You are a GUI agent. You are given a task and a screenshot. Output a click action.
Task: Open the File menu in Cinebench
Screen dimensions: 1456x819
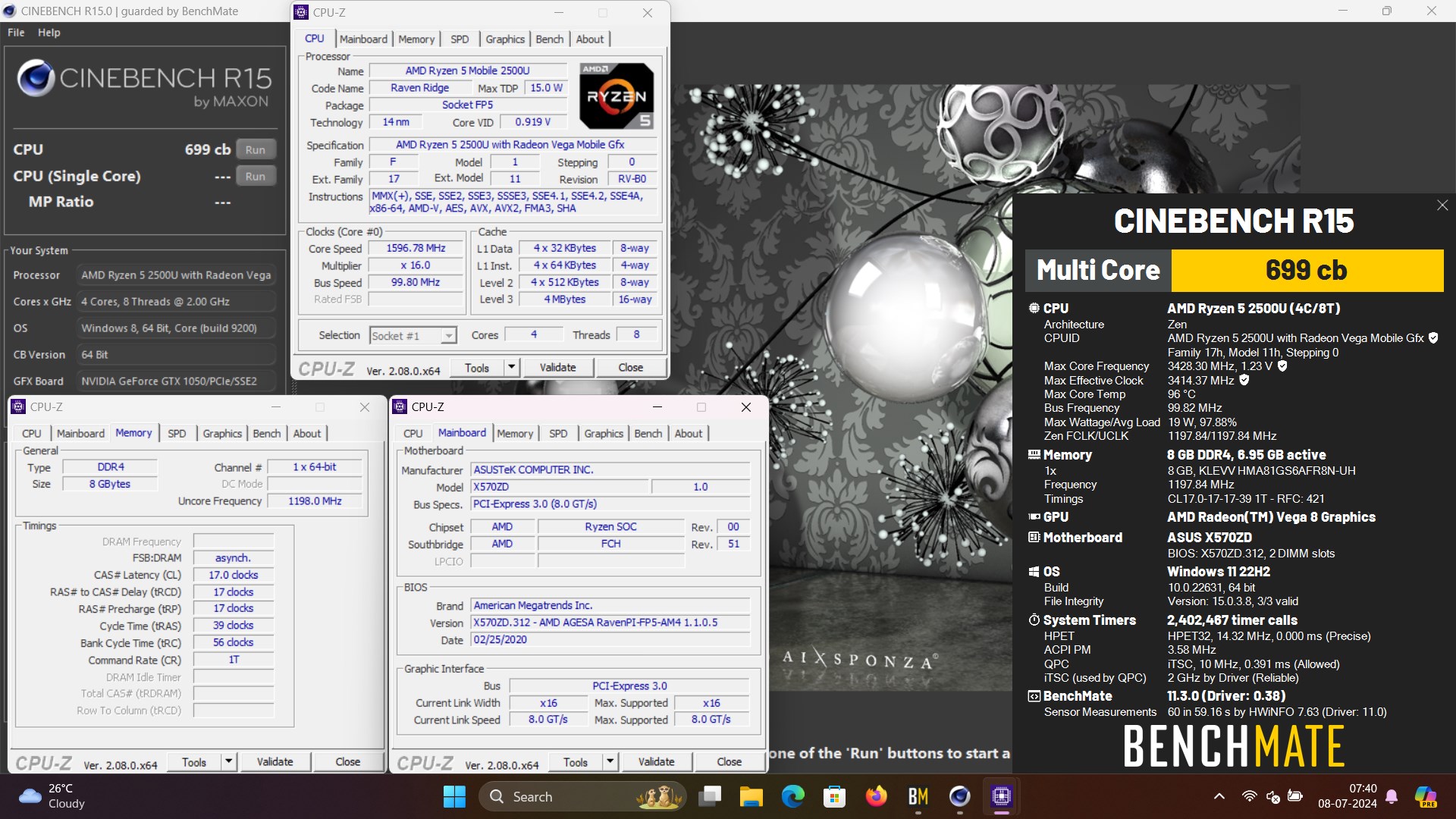pos(16,33)
